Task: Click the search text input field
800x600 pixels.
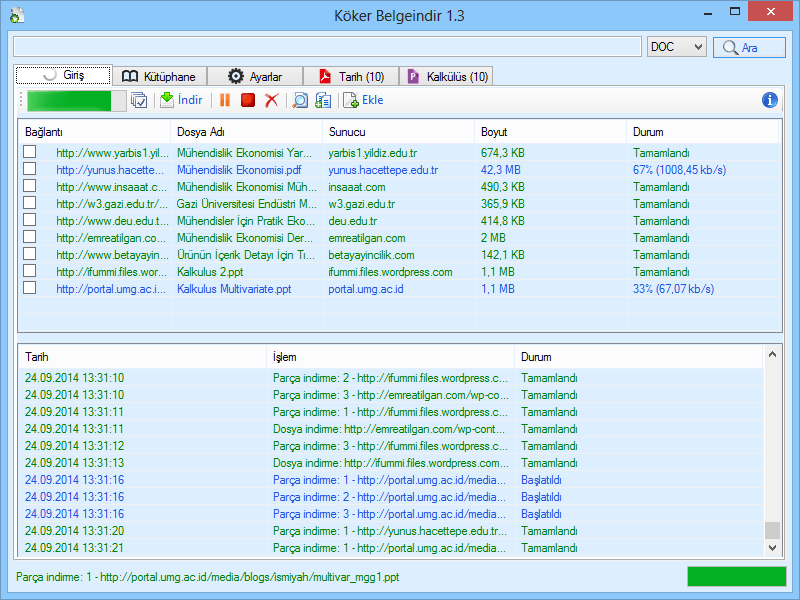Action: [x=327, y=47]
